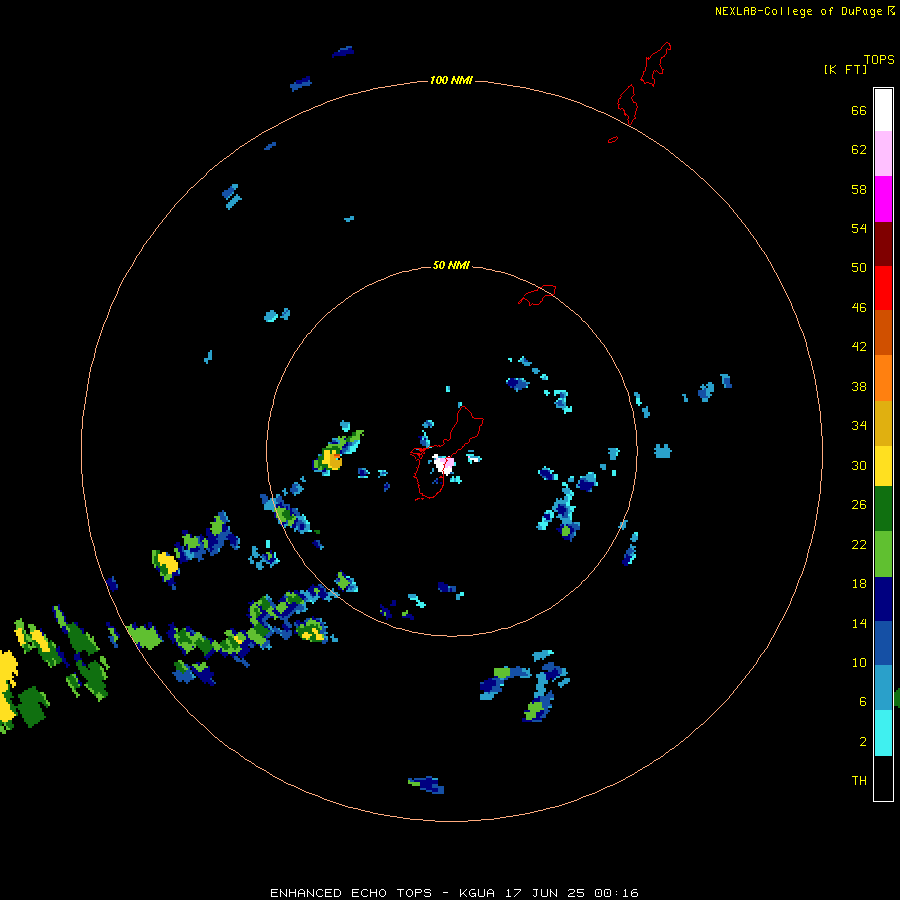Click the '17 JUN 25 00:16' timestamp
This screenshot has height=900, width=900.
[572, 893]
